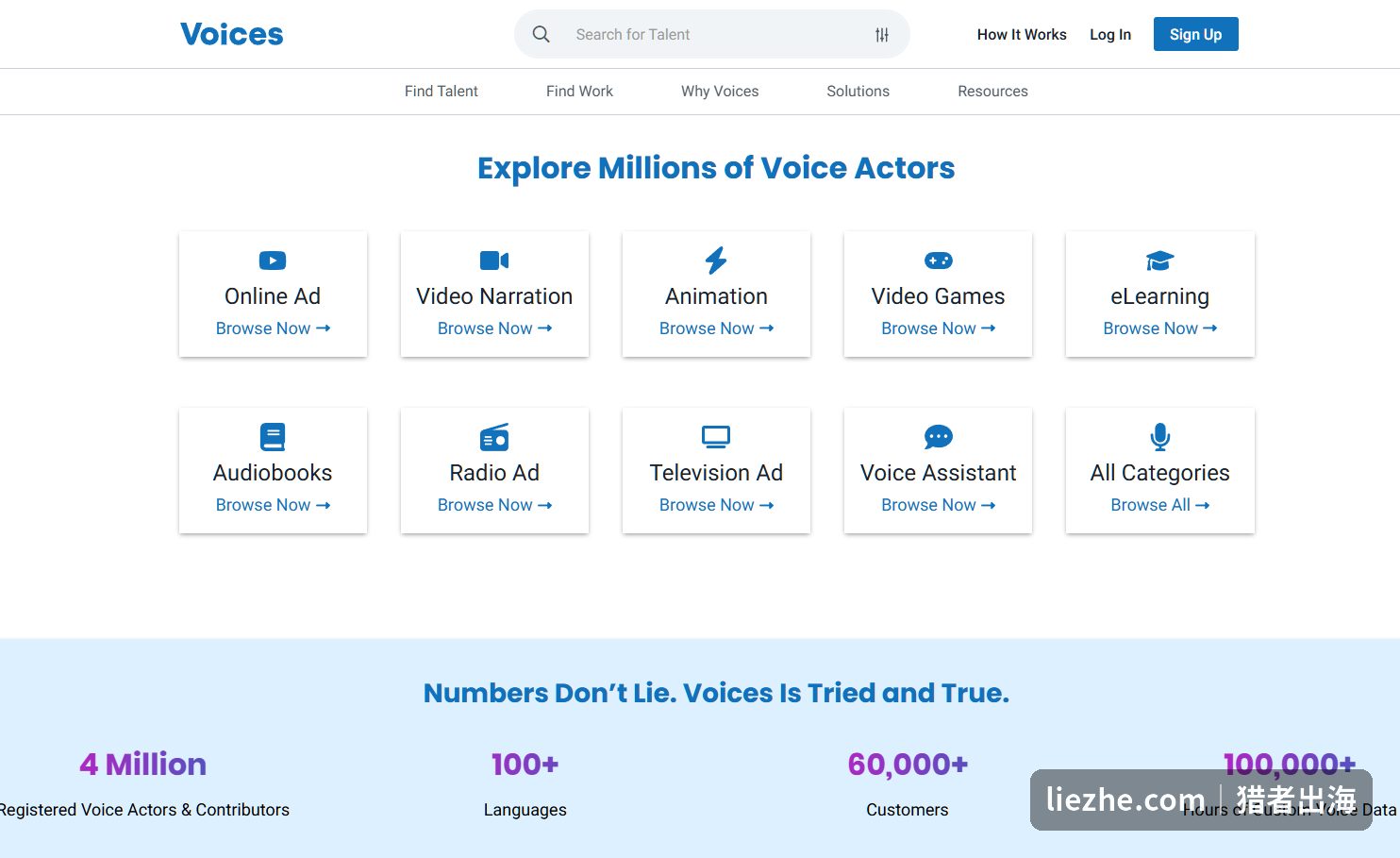The height and width of the screenshot is (858, 1400).
Task: Click the Log In link
Action: 1110,35
